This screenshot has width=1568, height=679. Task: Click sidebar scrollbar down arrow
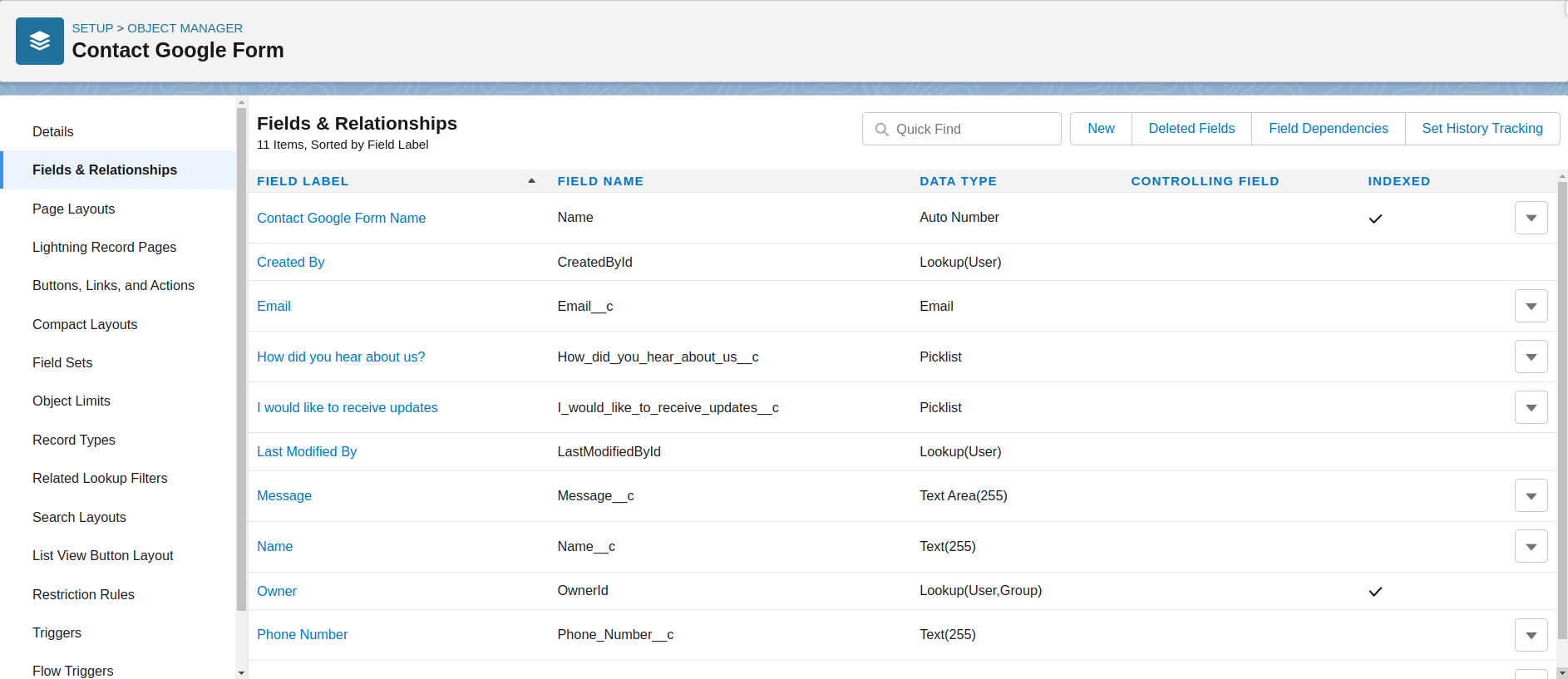click(241, 673)
